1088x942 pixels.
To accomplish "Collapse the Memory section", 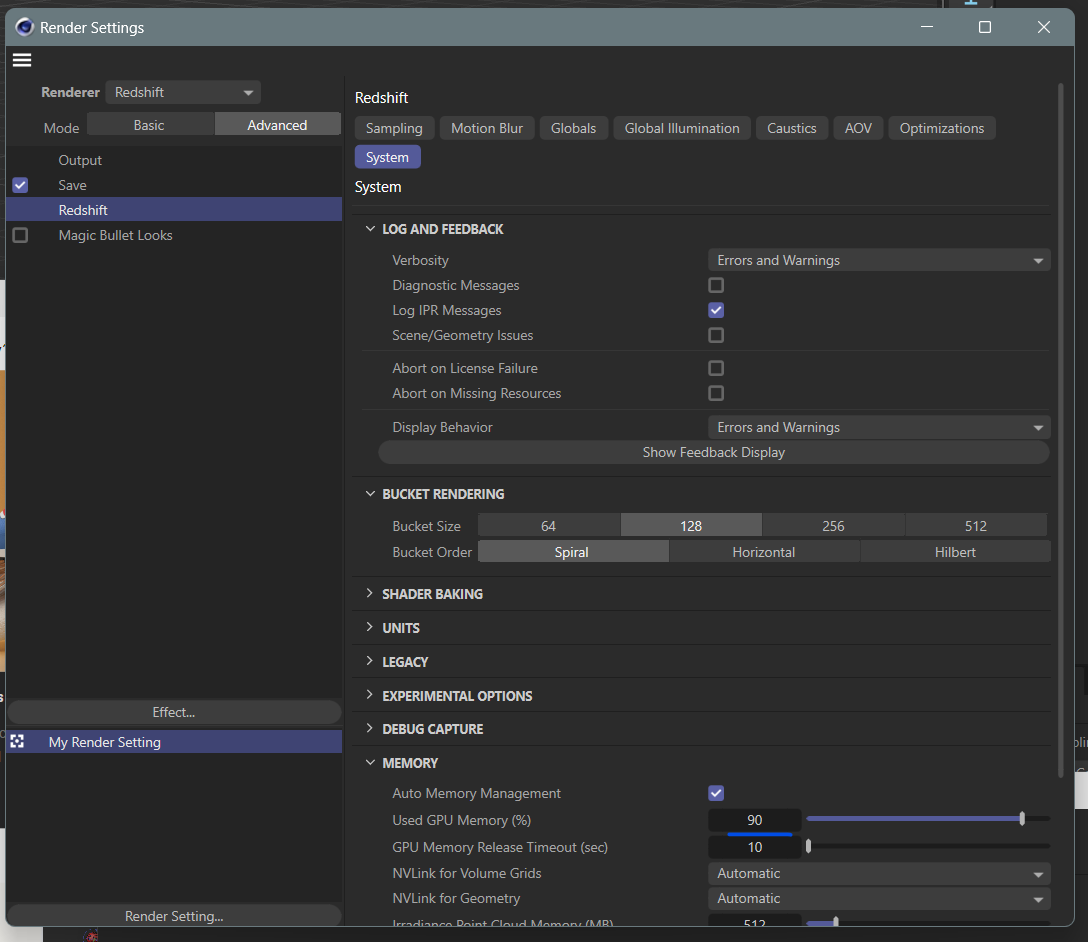I will pos(370,762).
